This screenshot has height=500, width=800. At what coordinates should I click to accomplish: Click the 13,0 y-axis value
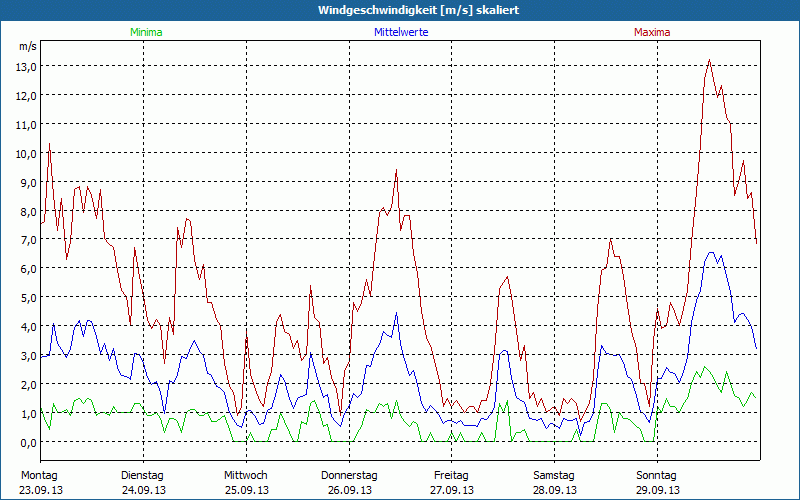point(28,67)
